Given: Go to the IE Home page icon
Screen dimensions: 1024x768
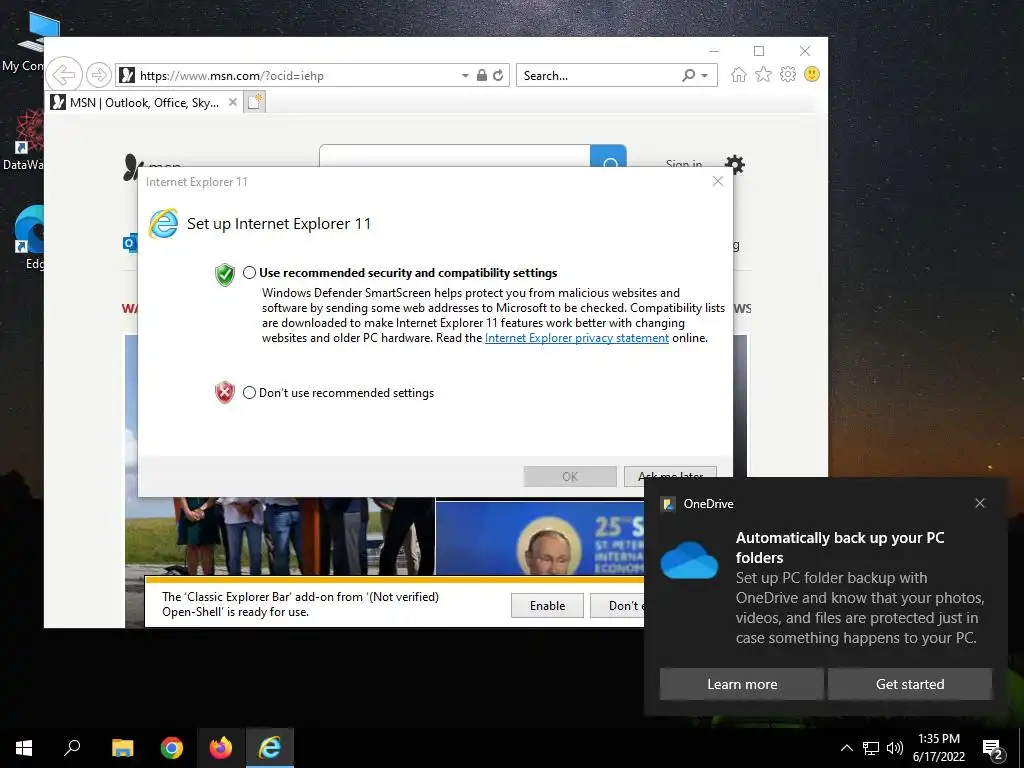Looking at the screenshot, I should pos(739,74).
